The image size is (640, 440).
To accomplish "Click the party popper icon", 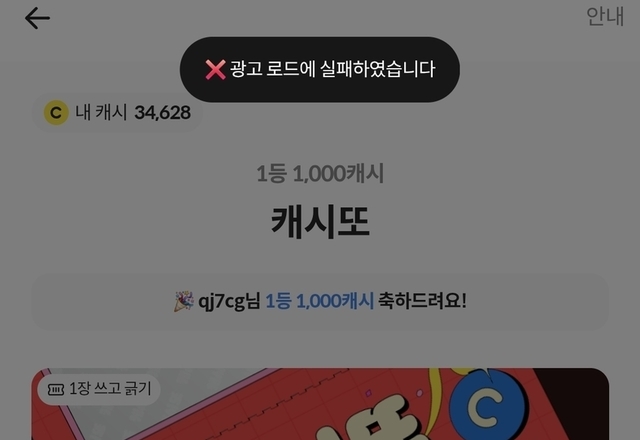I will (x=184, y=301).
